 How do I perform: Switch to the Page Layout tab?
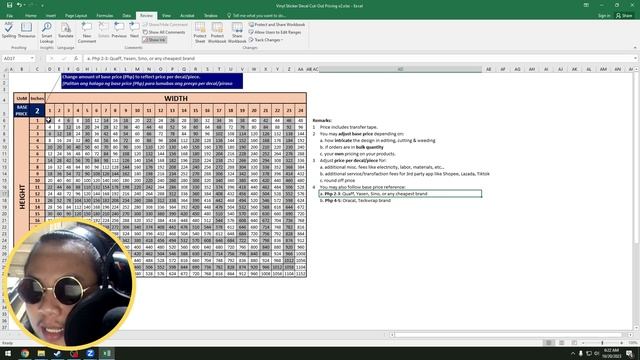click(76, 16)
